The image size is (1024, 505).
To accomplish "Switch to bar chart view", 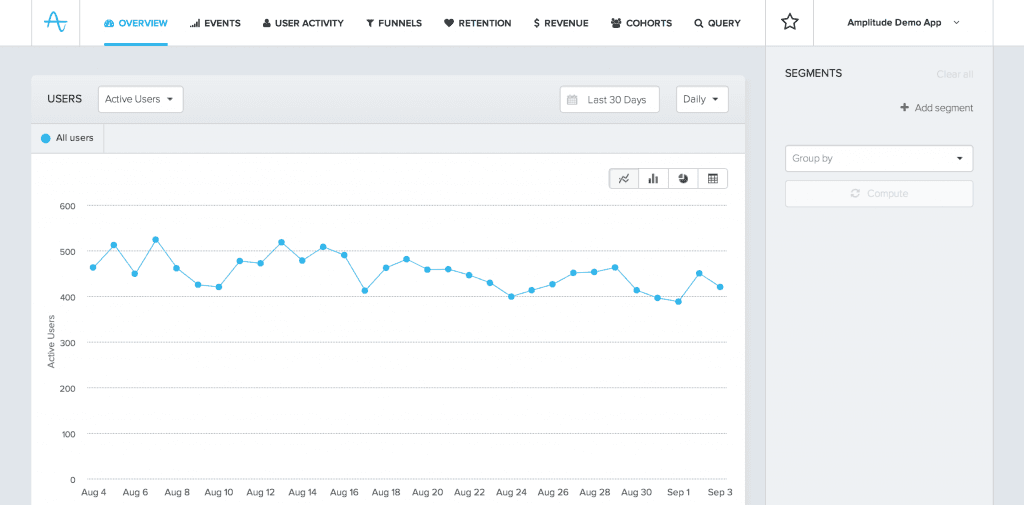I will point(653,179).
